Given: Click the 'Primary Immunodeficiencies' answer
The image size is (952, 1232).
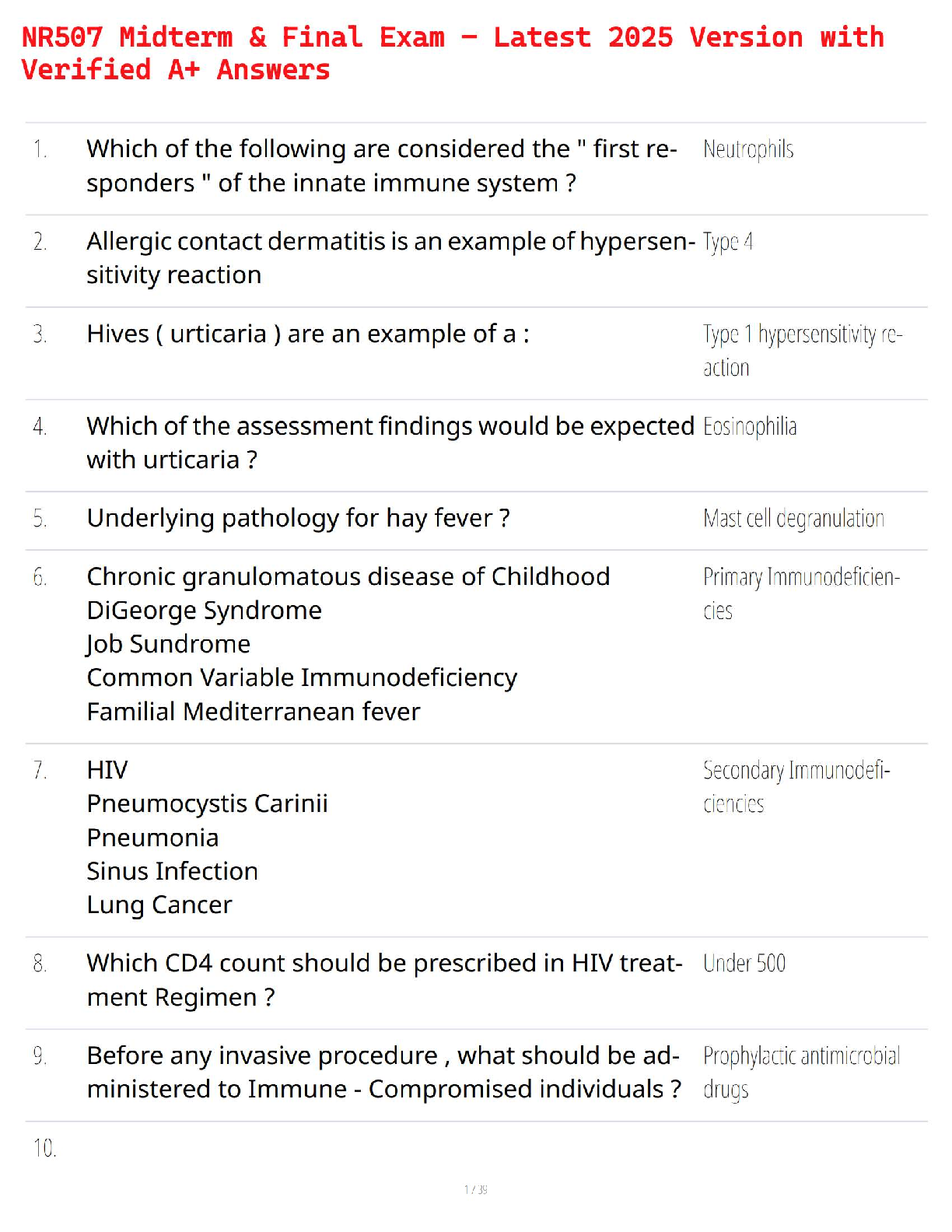Looking at the screenshot, I should tap(800, 593).
